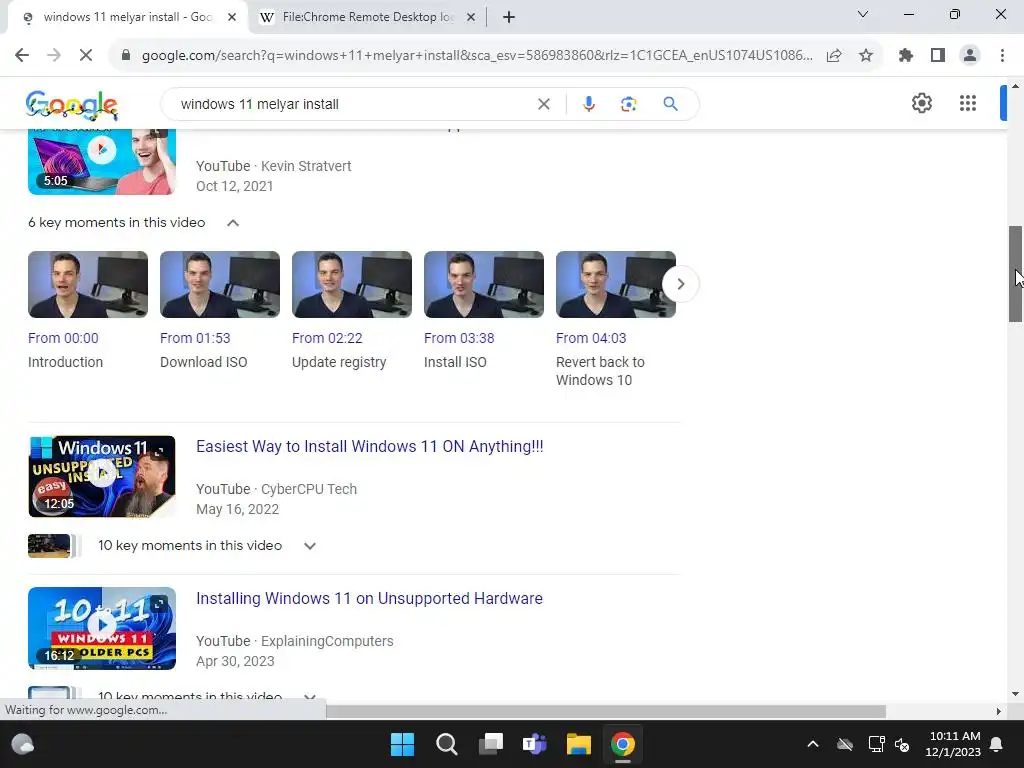Viewport: 1024px width, 768px height.
Task: Click the address bar URL
Action: pos(477,56)
